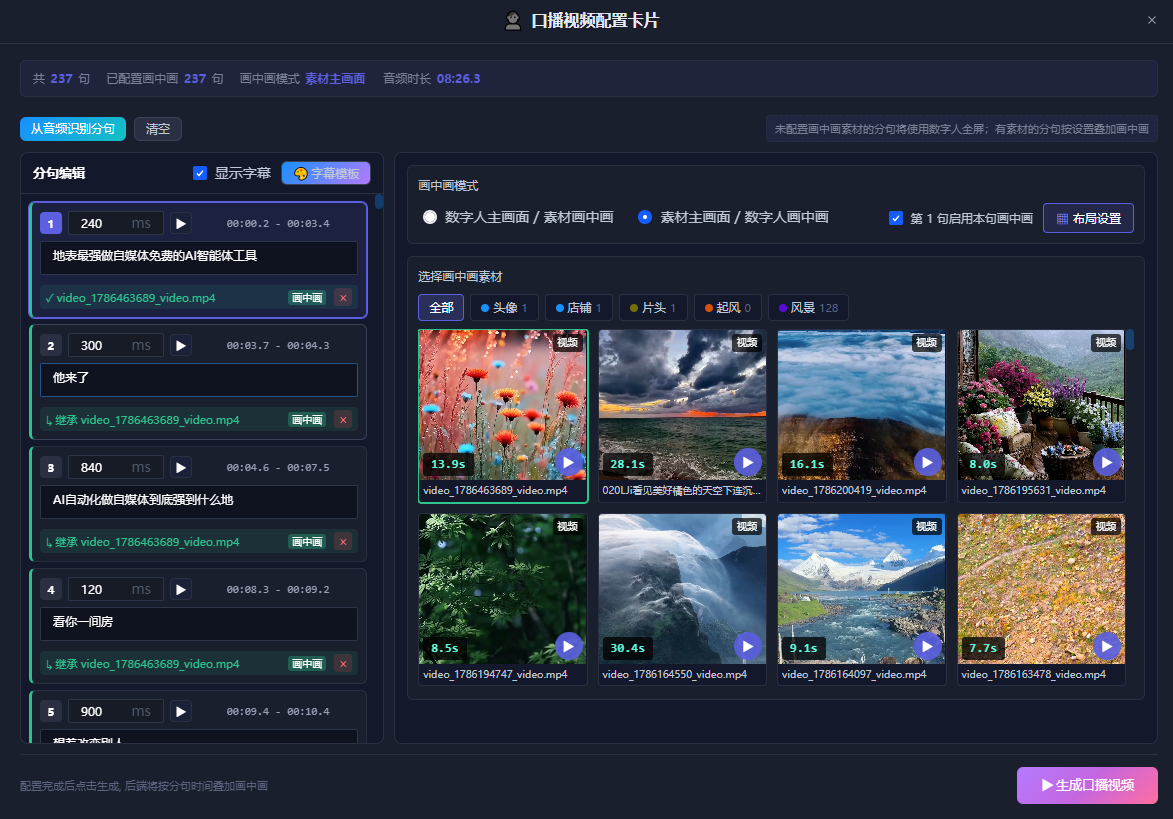Remove inherited material from sentence 4
This screenshot has height=819, width=1173.
coord(343,663)
